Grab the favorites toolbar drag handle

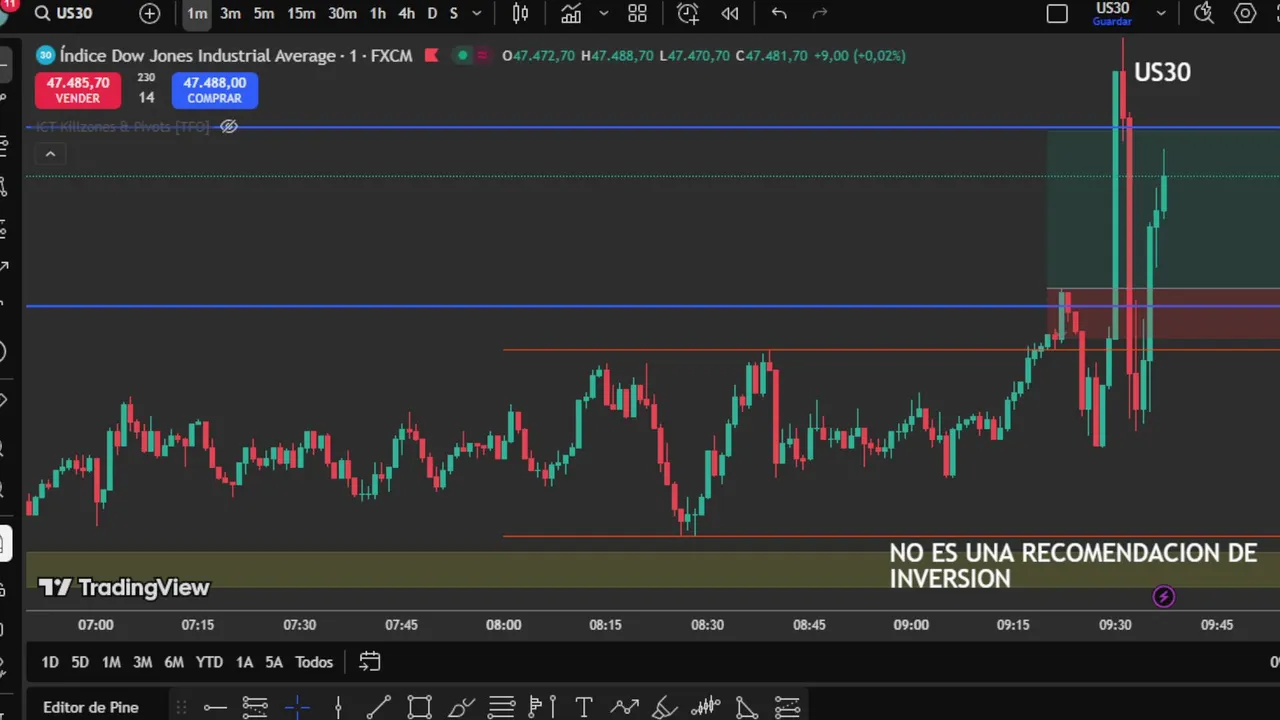(181, 707)
